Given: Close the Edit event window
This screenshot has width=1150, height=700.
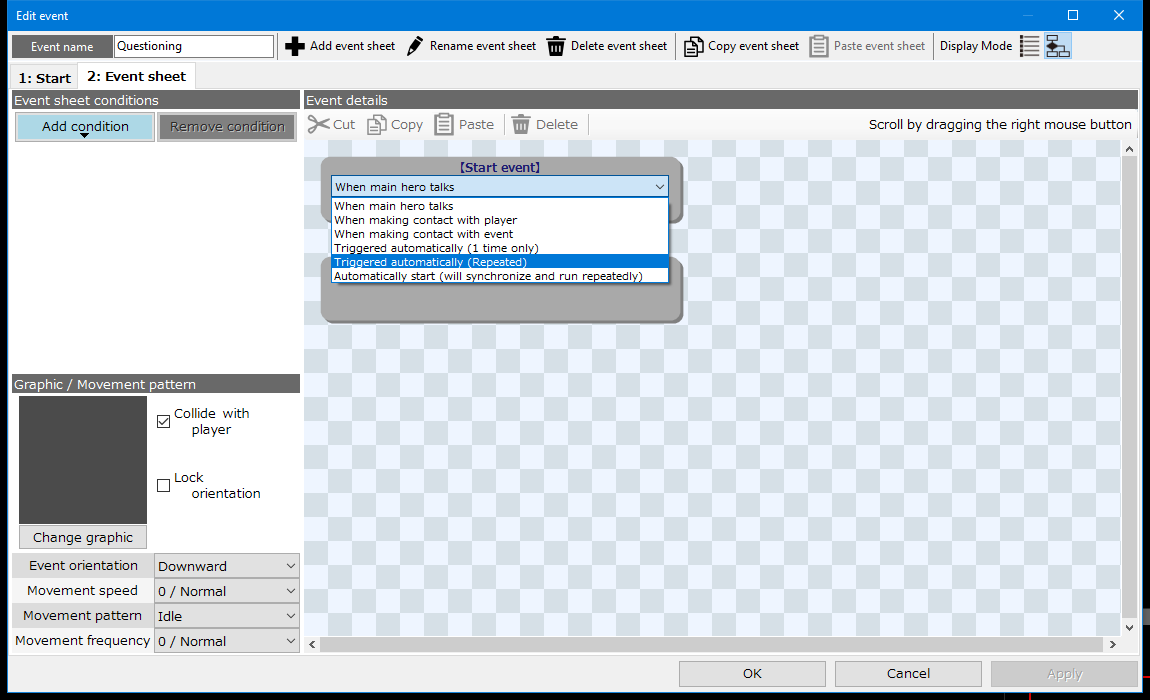Looking at the screenshot, I should click(1118, 15).
